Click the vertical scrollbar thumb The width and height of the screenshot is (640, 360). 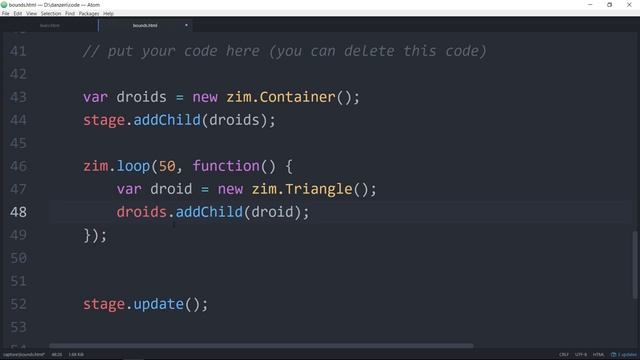point(635,264)
